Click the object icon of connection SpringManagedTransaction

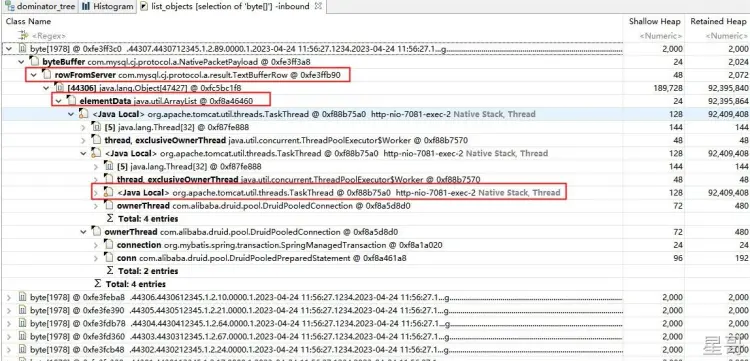tap(109, 245)
